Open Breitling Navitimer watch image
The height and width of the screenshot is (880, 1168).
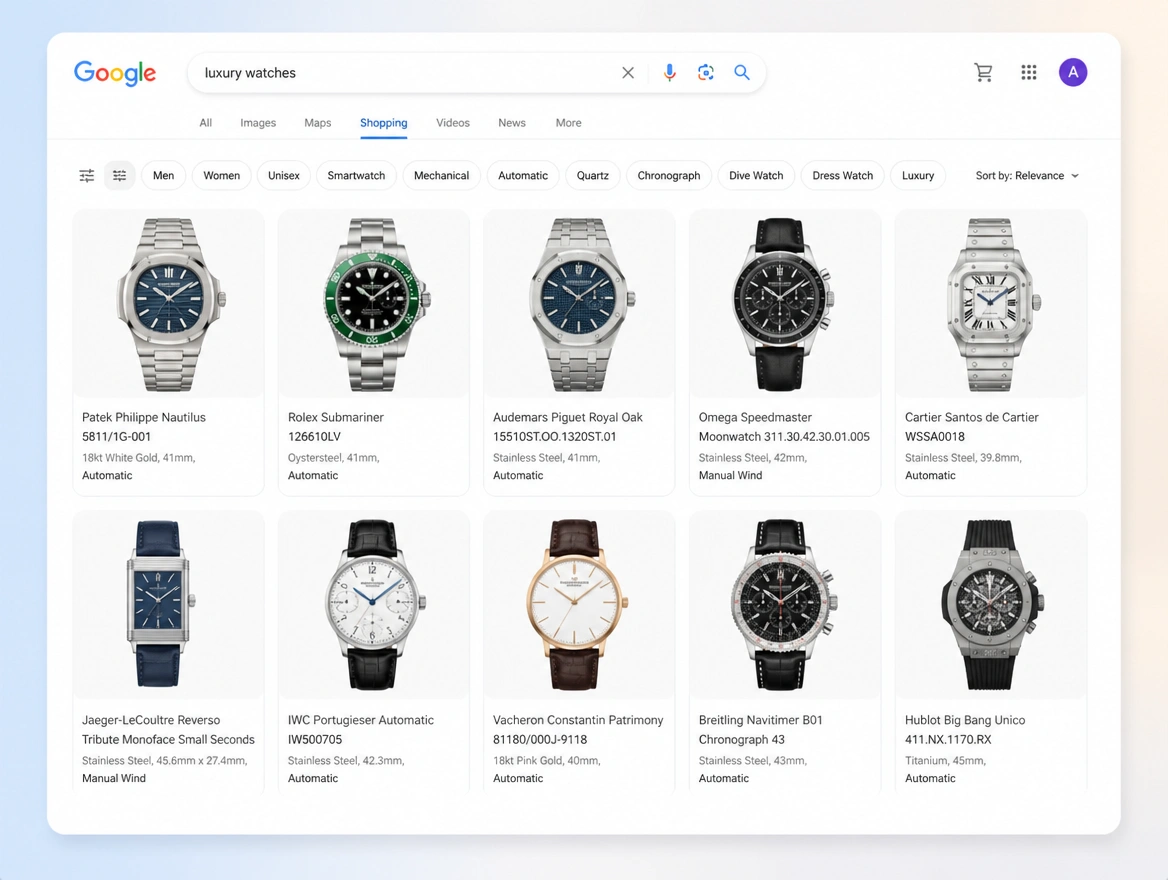pos(785,605)
